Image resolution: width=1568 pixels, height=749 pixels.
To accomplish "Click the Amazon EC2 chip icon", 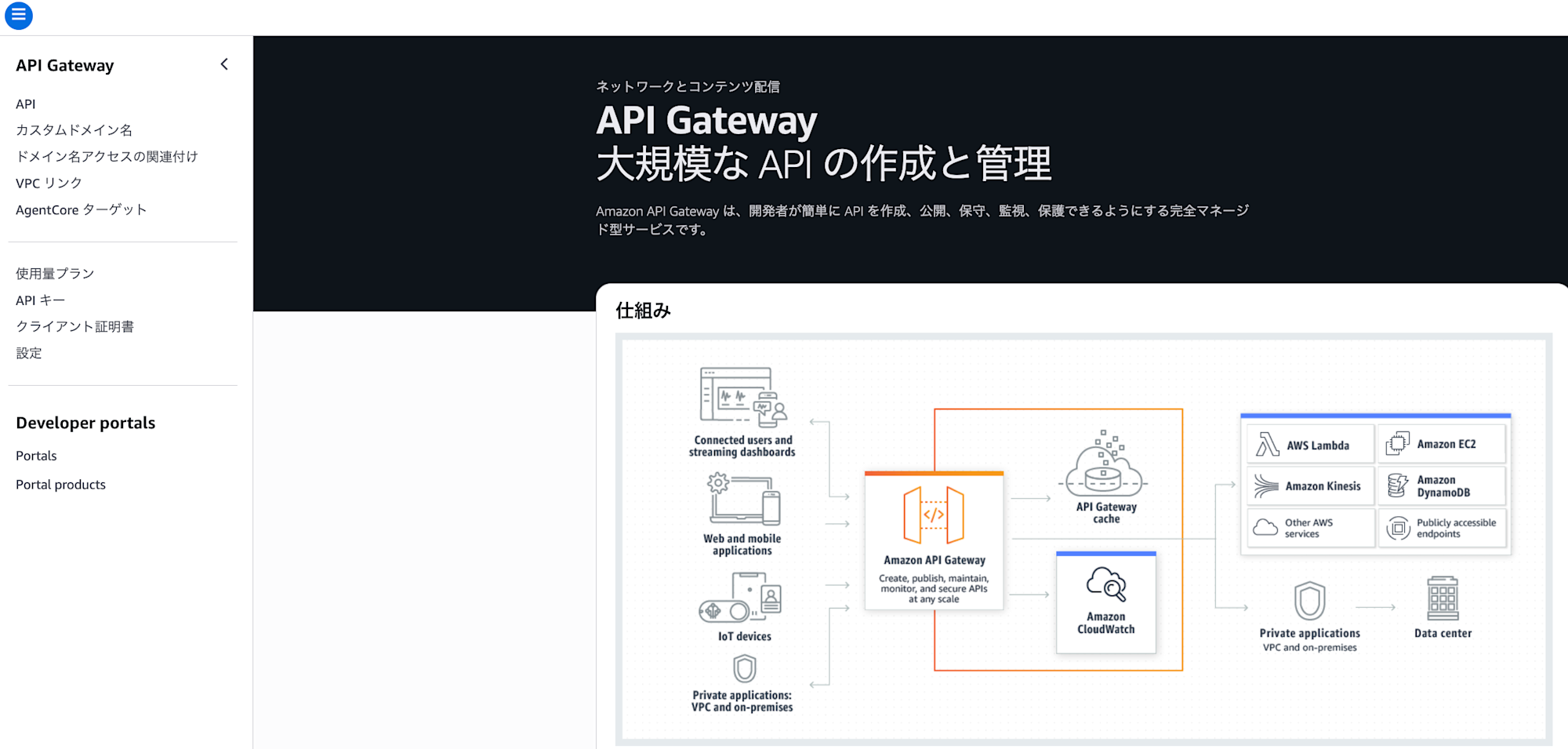I will point(1398,444).
